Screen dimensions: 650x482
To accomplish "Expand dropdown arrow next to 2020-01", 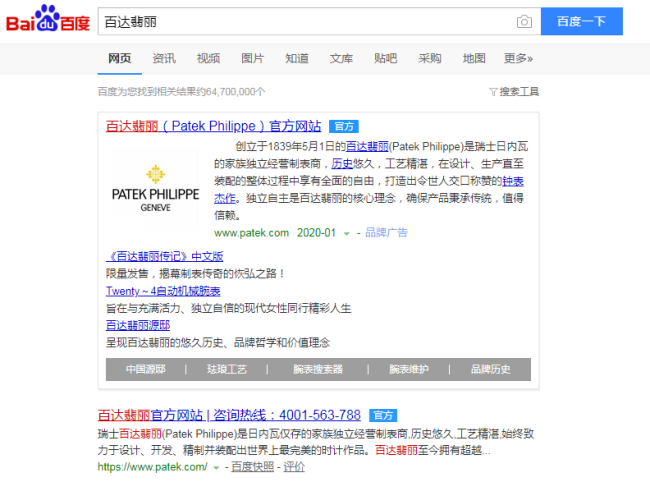I will click(347, 234).
